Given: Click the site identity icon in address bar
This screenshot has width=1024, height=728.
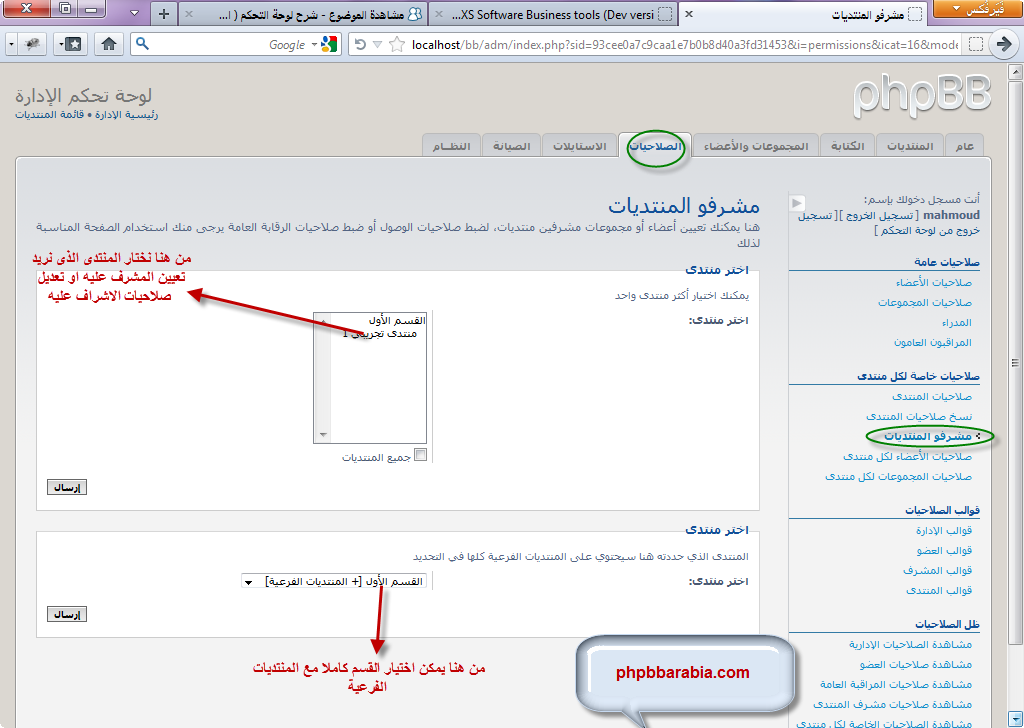Looking at the screenshot, I should [x=976, y=44].
